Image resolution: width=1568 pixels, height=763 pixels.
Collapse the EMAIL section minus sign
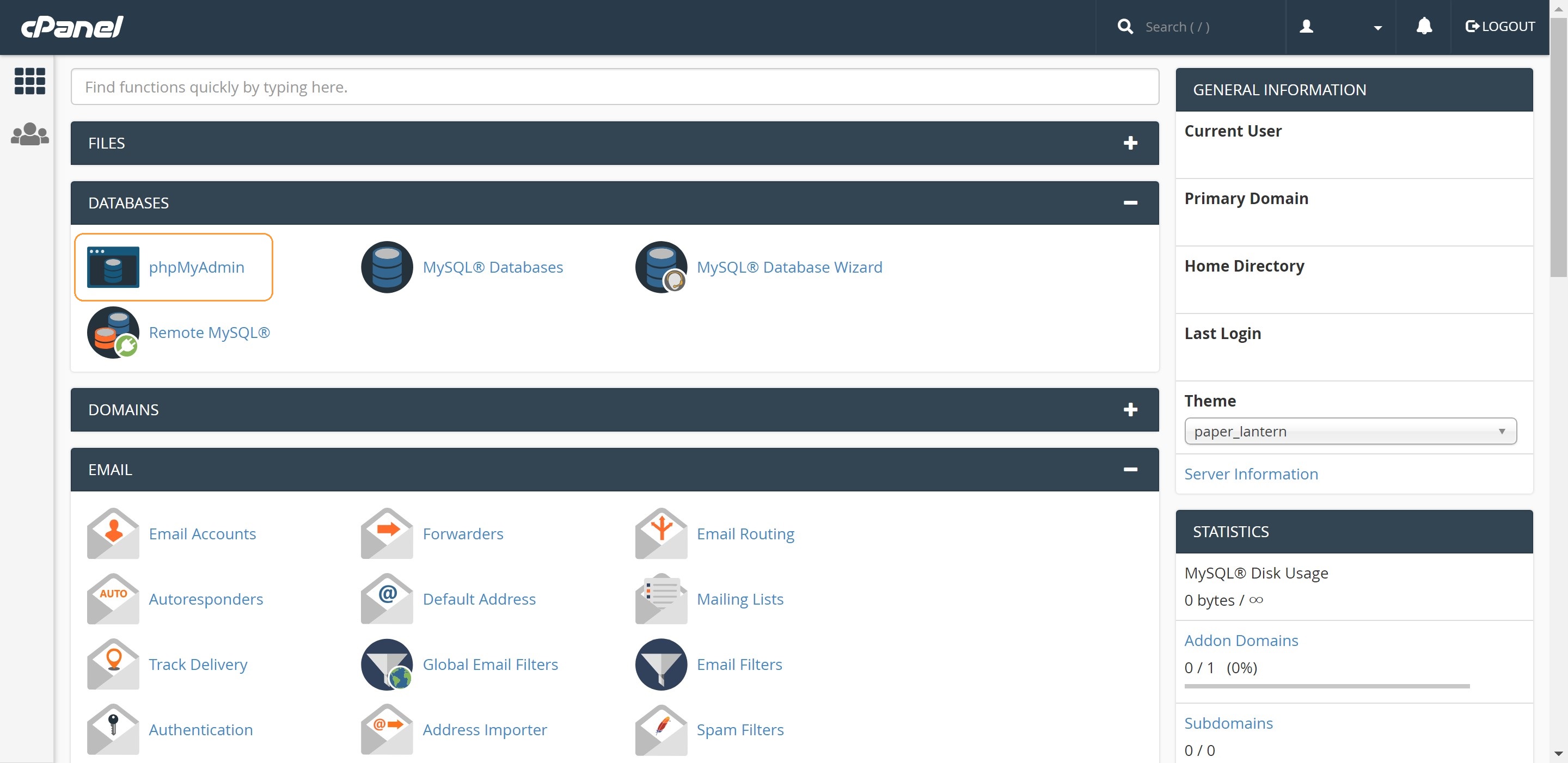click(1130, 469)
